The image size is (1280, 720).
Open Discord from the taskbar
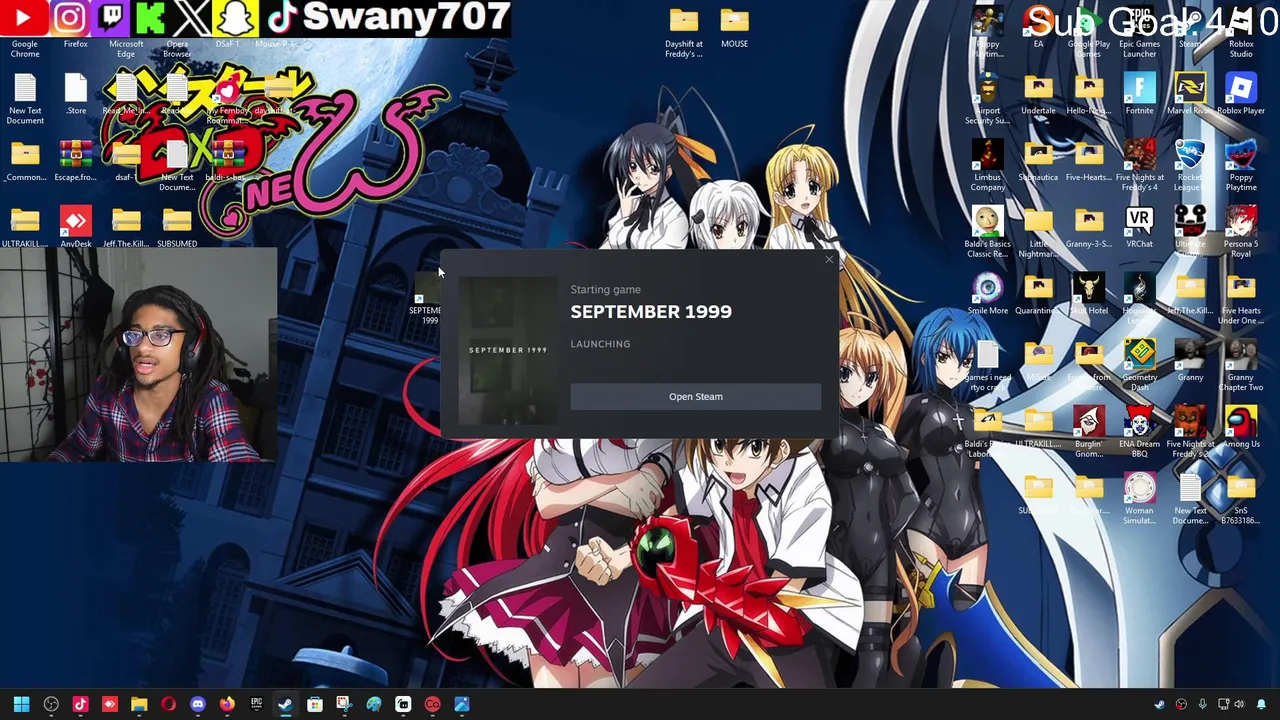tap(198, 704)
